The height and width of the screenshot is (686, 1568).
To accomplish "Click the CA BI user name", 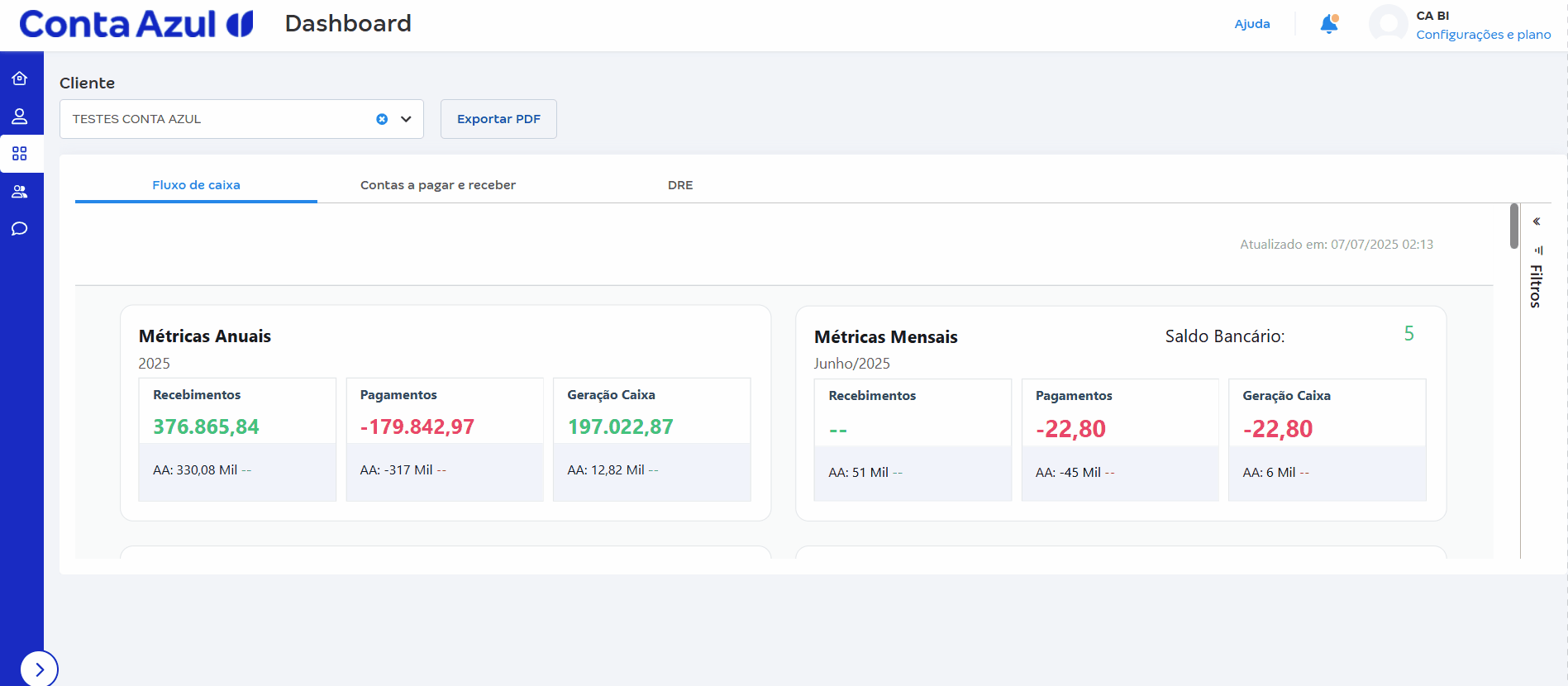I will [1432, 16].
